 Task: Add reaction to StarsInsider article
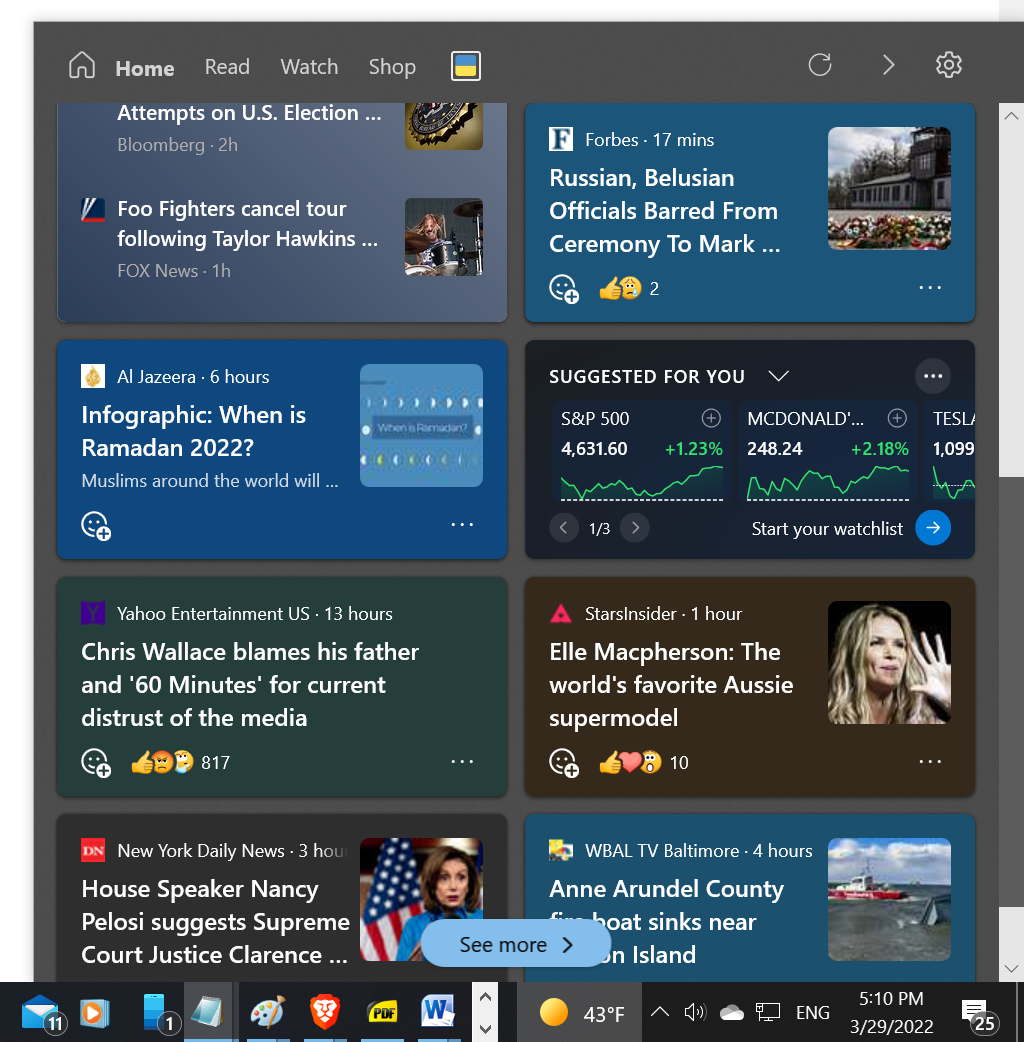pyautogui.click(x=563, y=762)
